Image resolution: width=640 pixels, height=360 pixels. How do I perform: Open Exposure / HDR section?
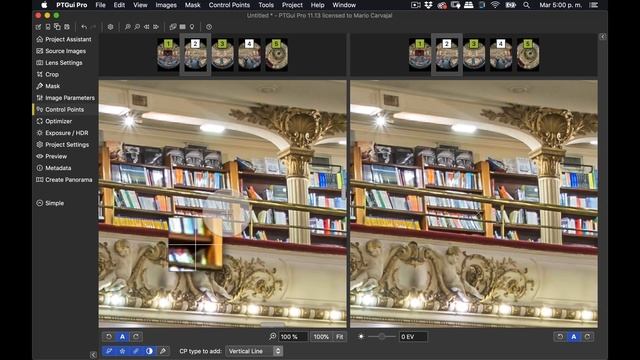[x=62, y=133]
